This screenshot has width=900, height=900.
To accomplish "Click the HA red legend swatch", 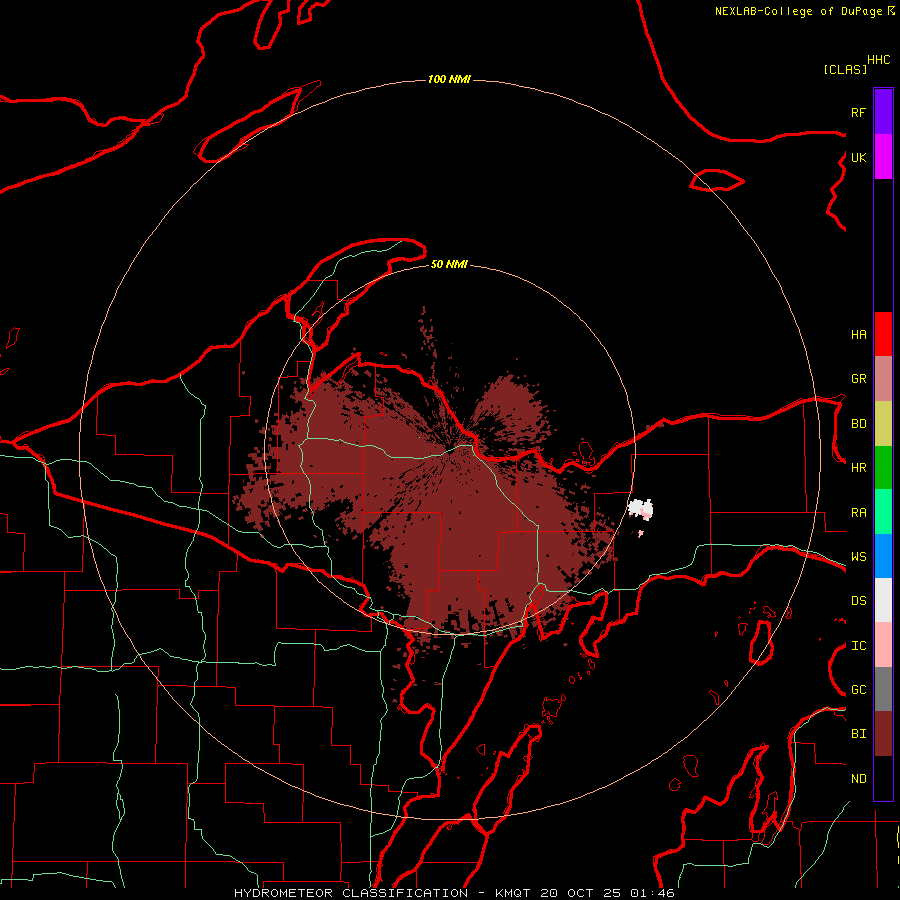I will pos(883,334).
